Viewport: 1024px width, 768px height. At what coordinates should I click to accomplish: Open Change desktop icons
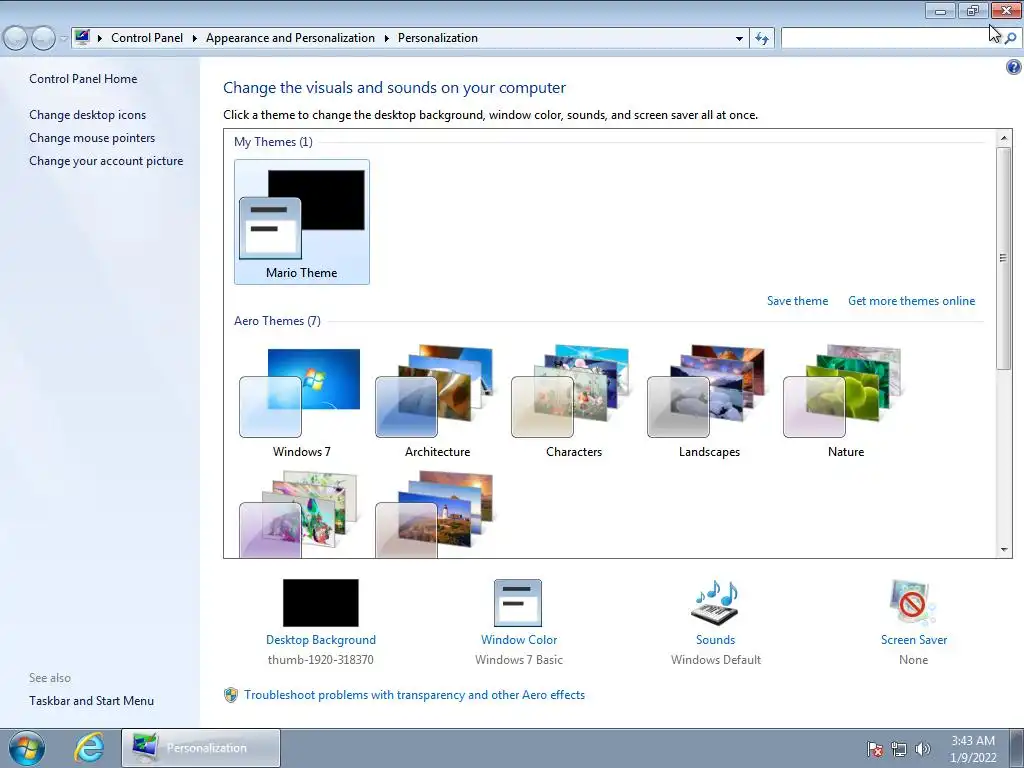(x=88, y=115)
